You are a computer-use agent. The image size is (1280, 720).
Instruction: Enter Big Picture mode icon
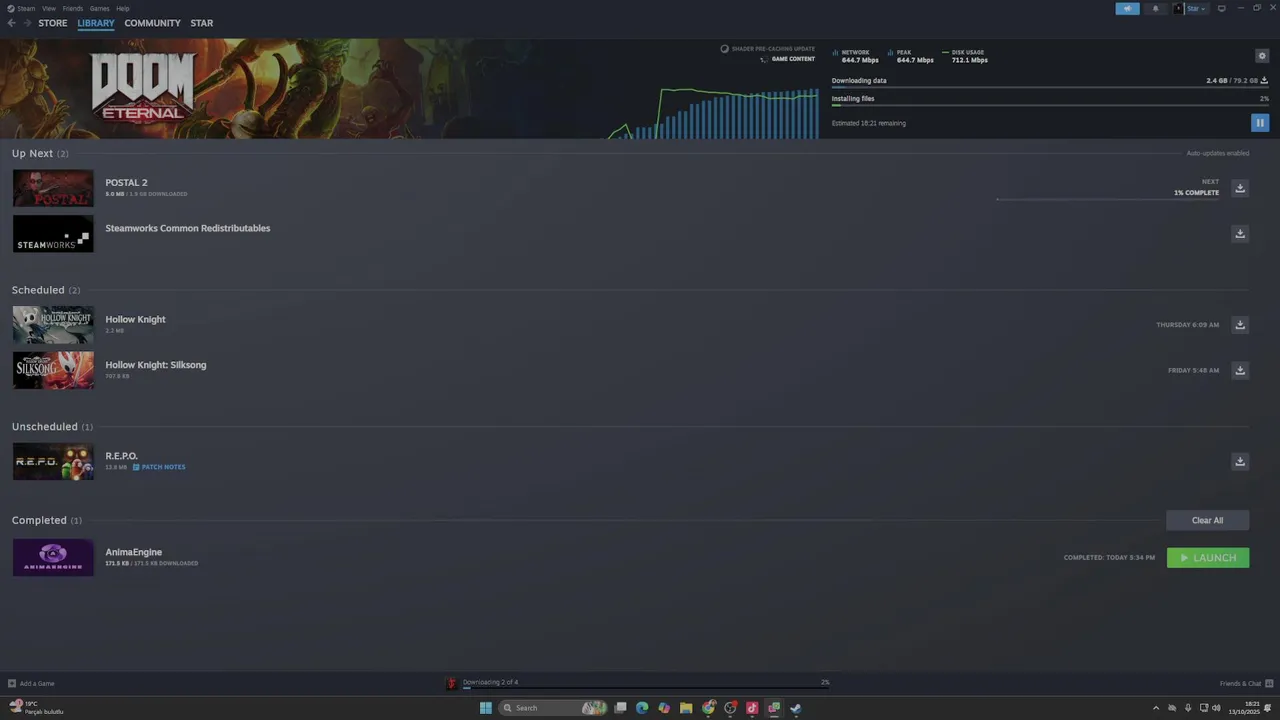1221,8
